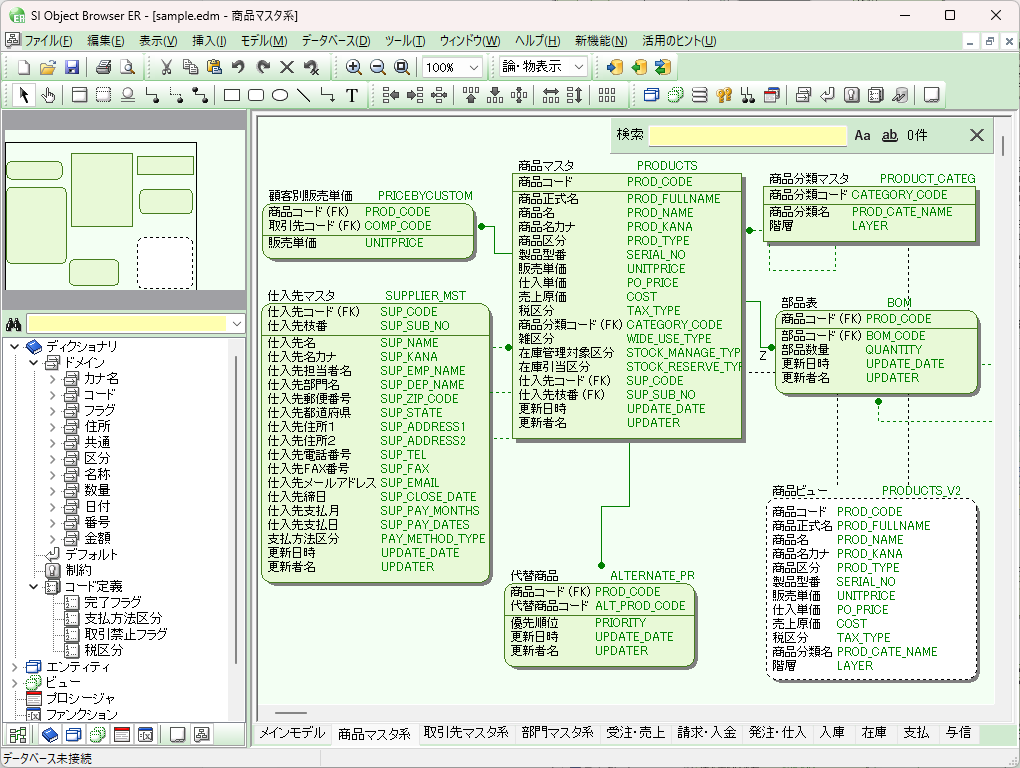Toggle dictionary book view at panel bottom
This screenshot has width=1020, height=768.
[49, 735]
